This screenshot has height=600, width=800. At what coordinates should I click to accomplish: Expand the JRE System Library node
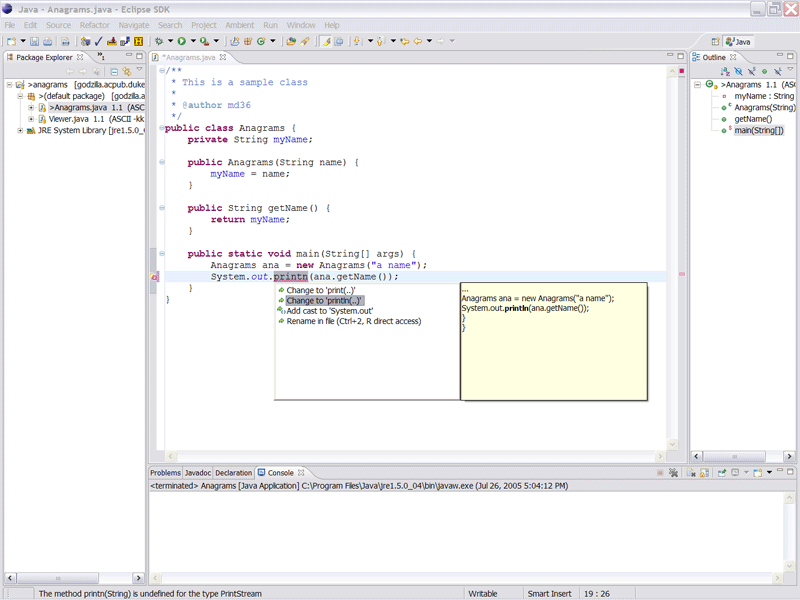click(20, 131)
